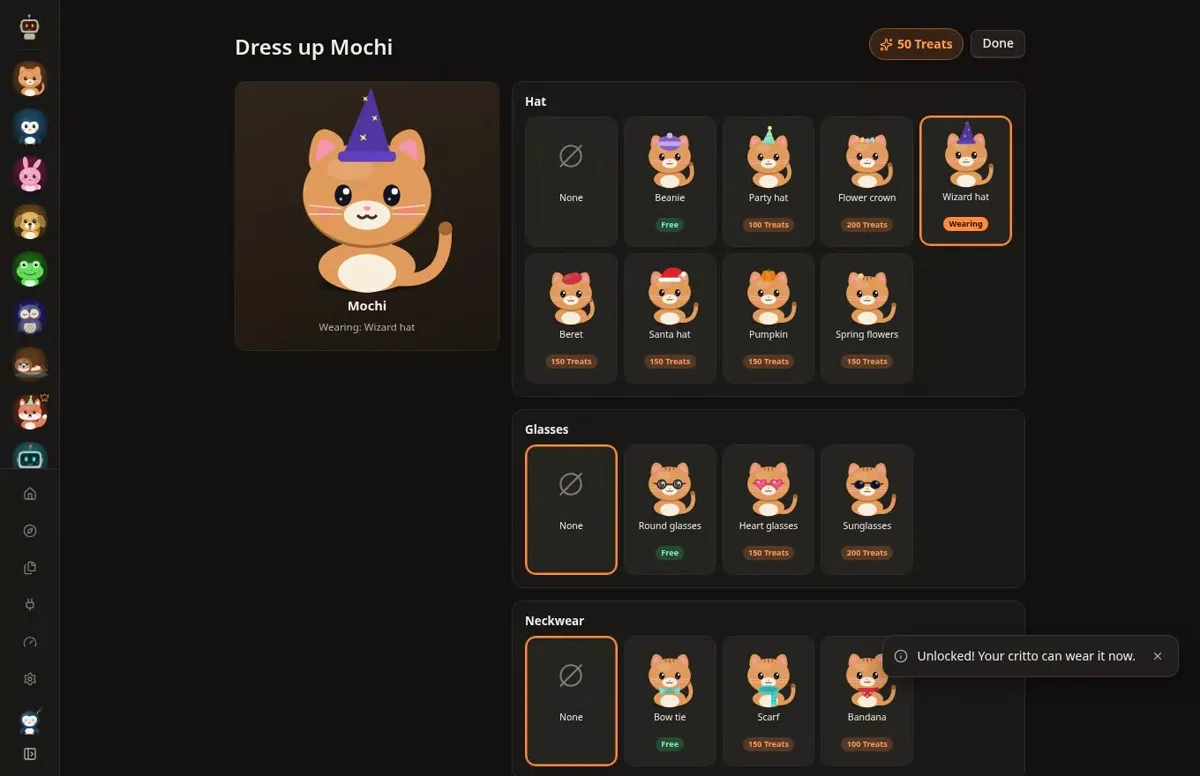Viewport: 1200px width, 776px height.
Task: Select the fox with party hat avatar
Action: (30, 412)
